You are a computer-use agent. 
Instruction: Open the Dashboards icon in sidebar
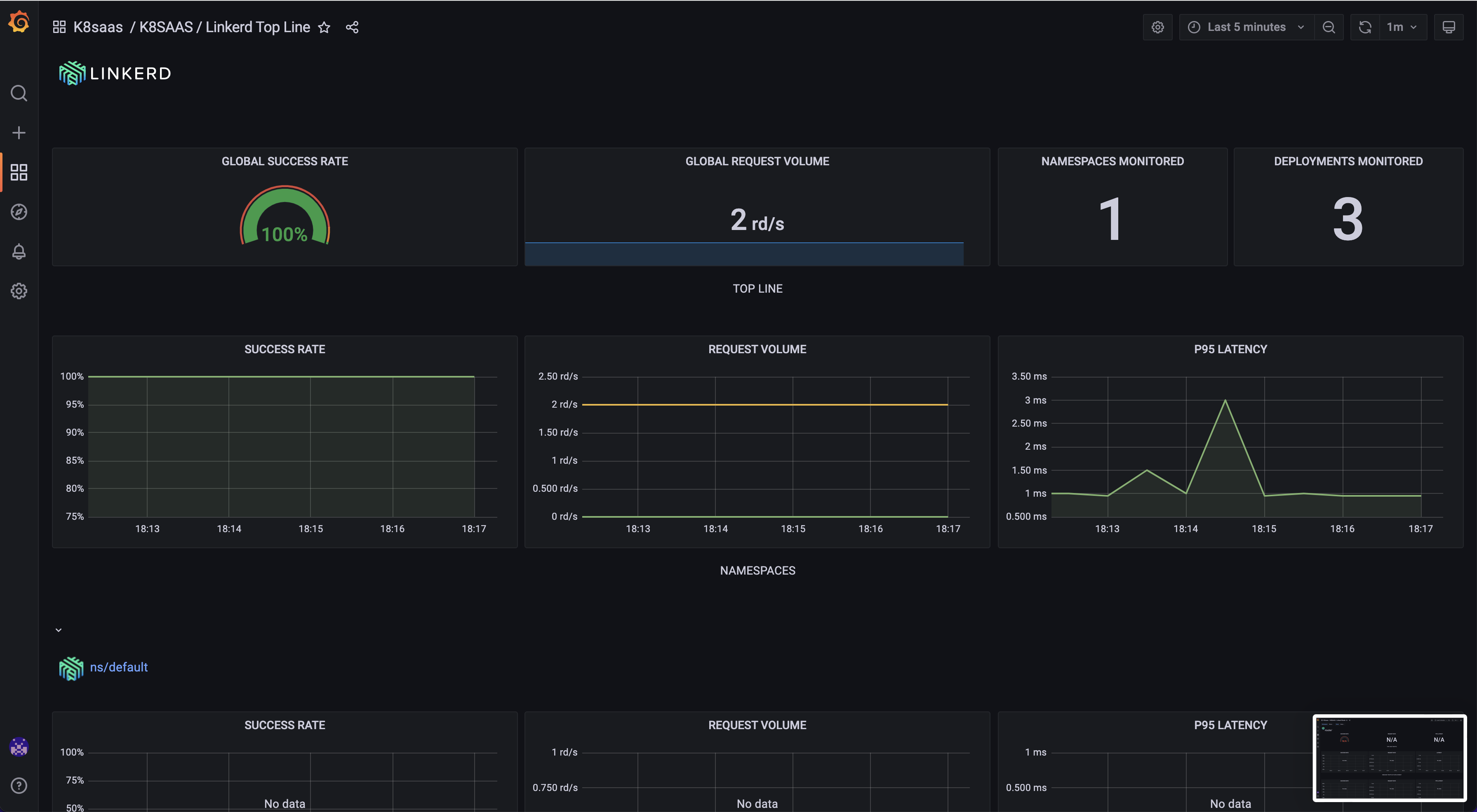[19, 172]
